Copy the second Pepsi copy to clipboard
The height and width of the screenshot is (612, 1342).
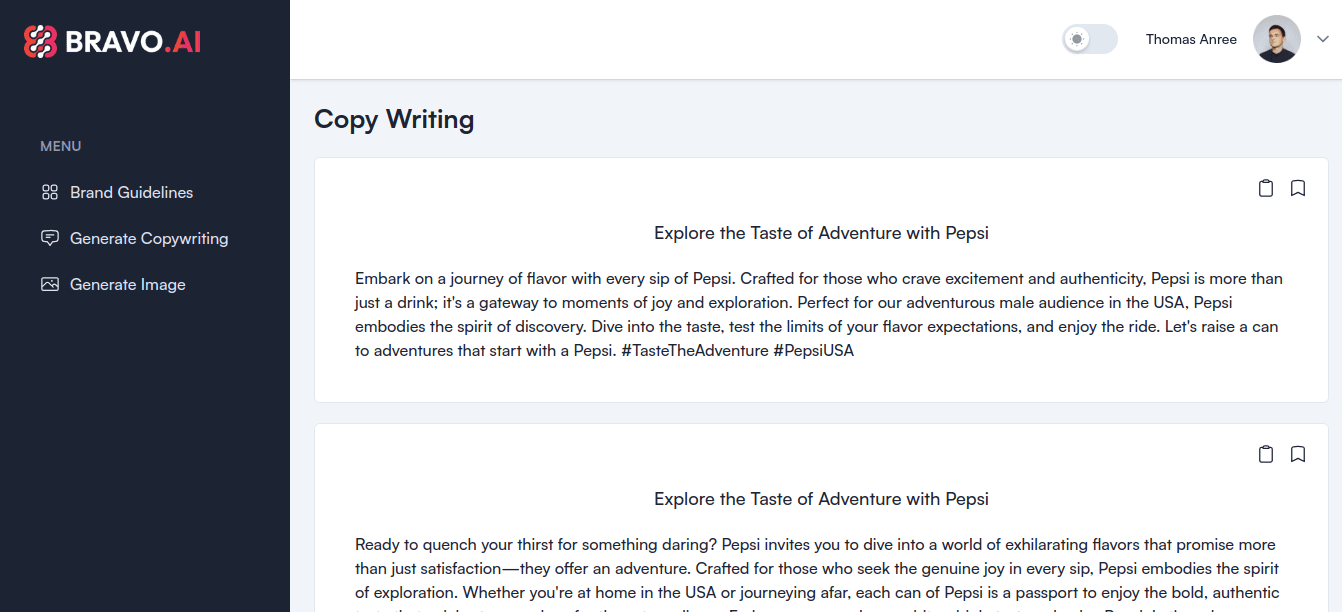pos(1266,454)
